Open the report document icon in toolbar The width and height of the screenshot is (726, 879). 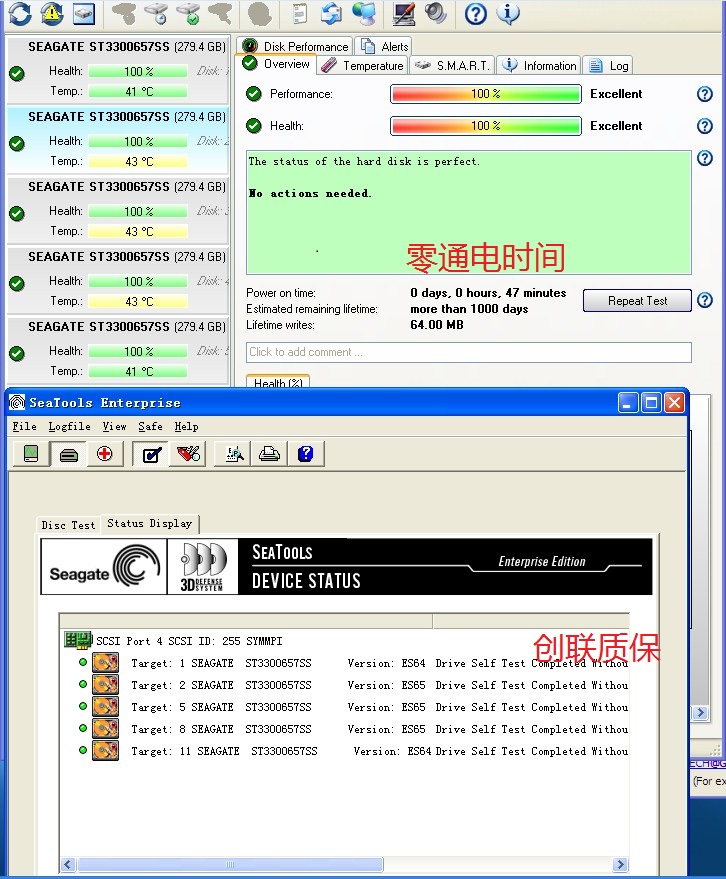click(x=300, y=14)
